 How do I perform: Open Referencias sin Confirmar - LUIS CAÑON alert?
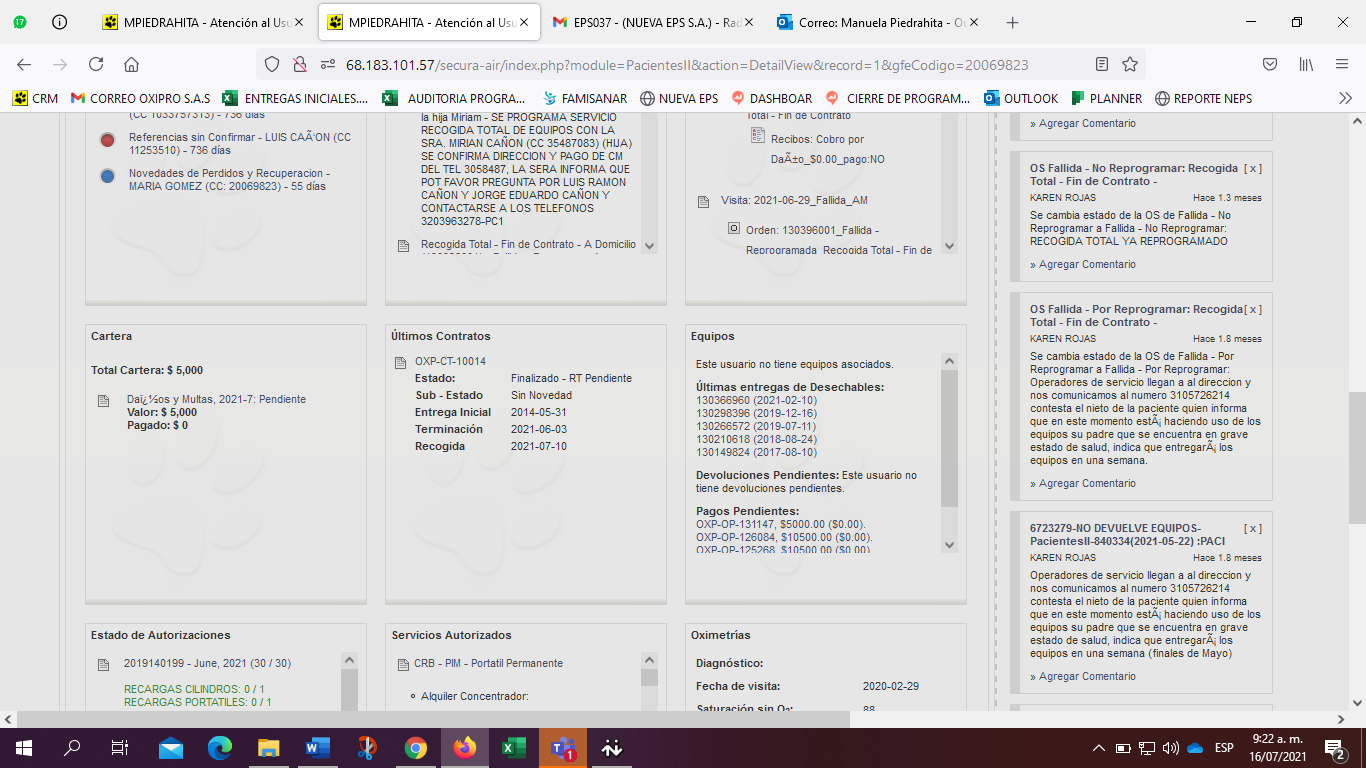click(x=240, y=143)
